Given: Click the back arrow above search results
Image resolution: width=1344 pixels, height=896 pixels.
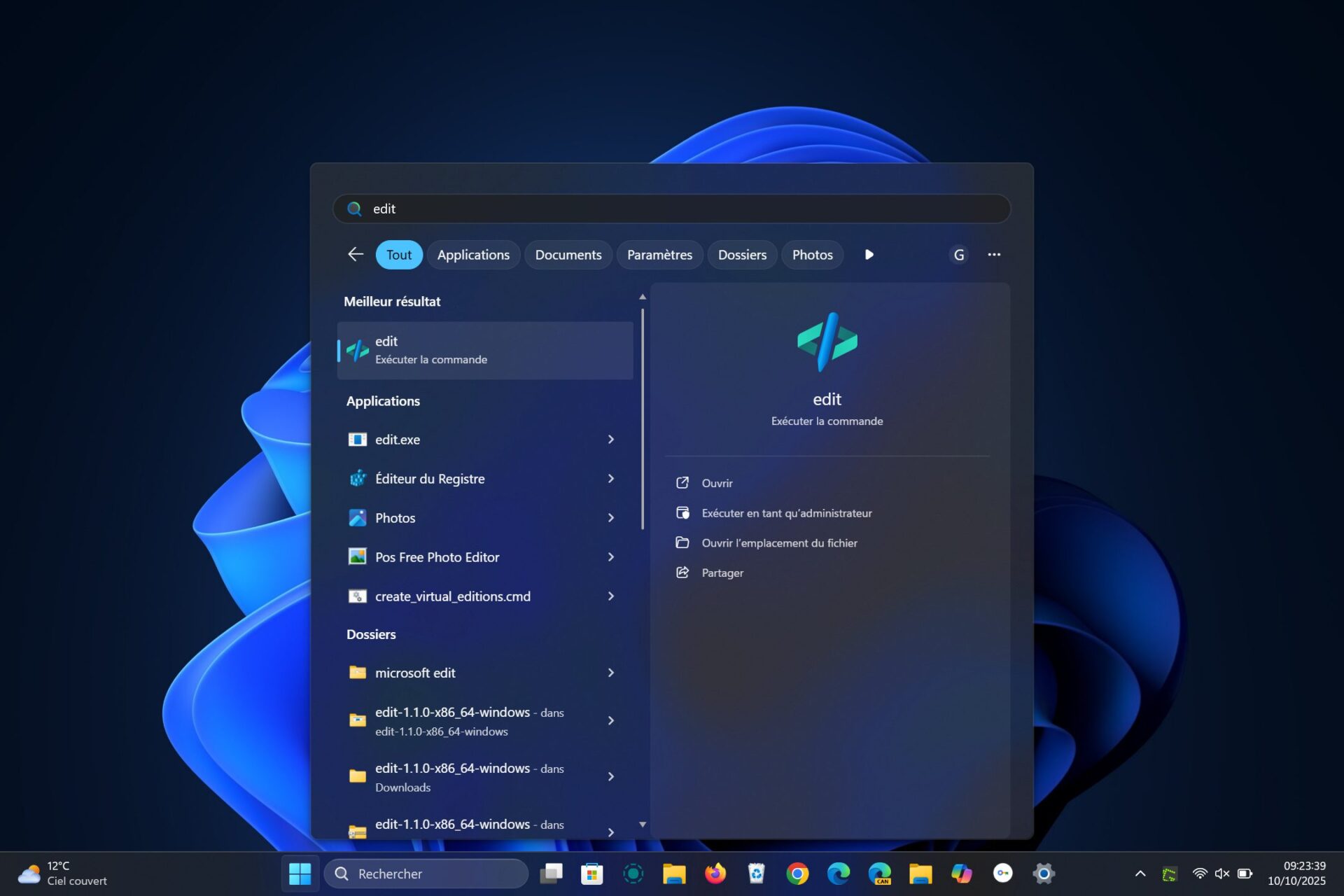Looking at the screenshot, I should pyautogui.click(x=355, y=254).
